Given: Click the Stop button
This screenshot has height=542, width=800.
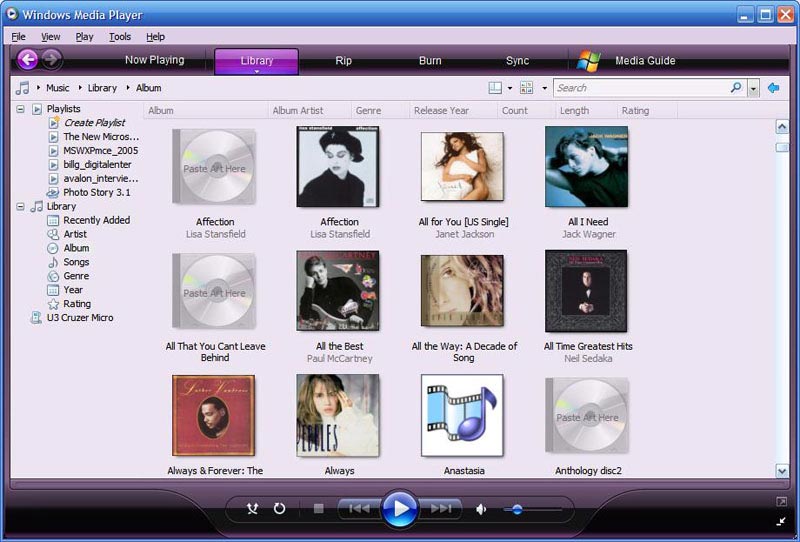Looking at the screenshot, I should click(318, 508).
